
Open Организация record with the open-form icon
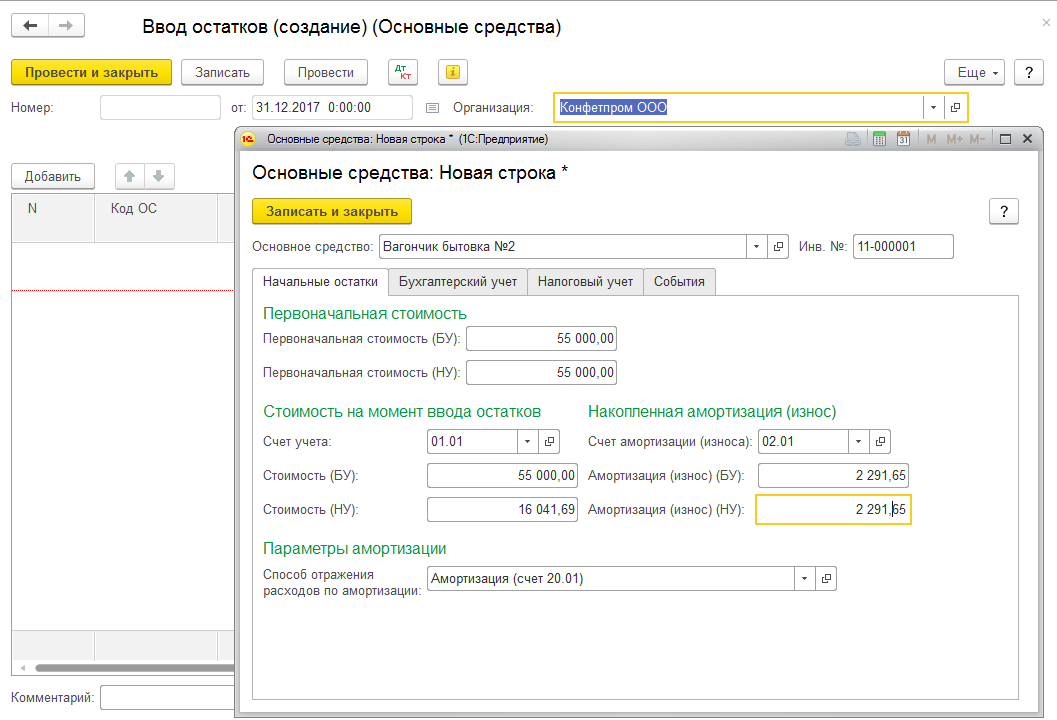point(956,108)
